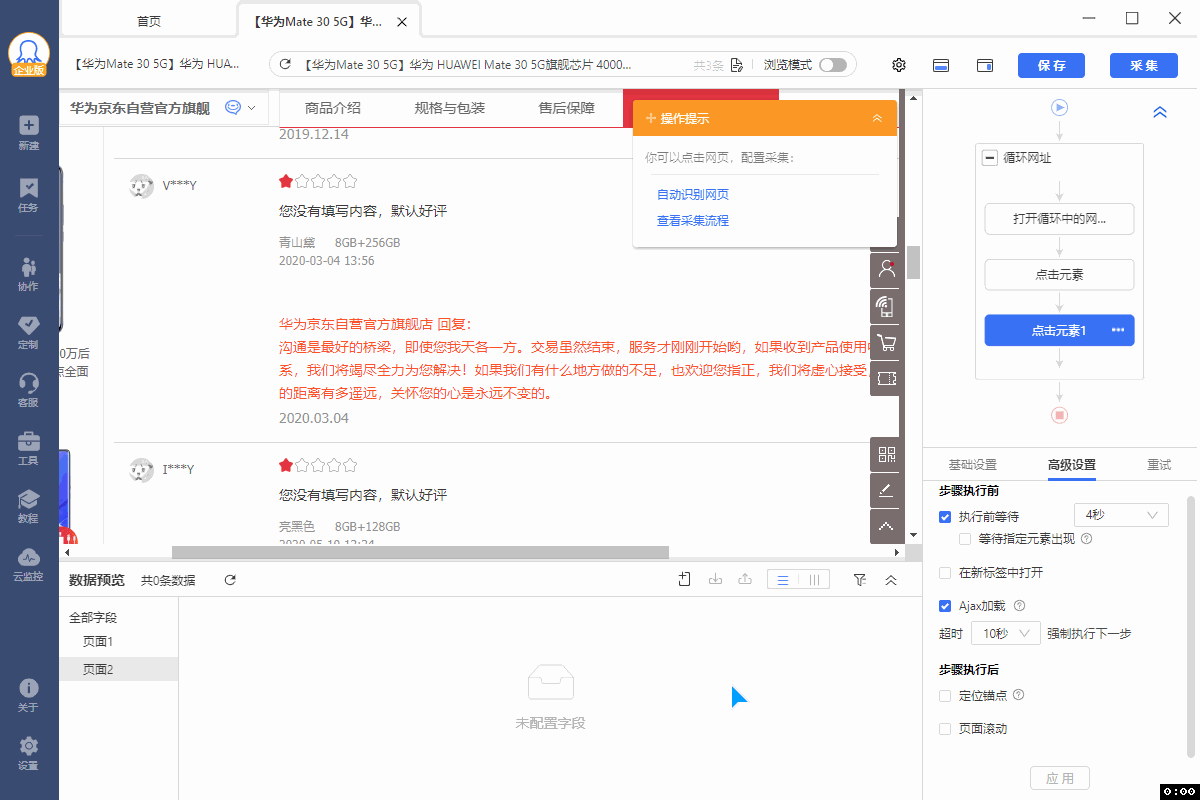The height and width of the screenshot is (800, 1200).
Task: Click the upload-arrow icon in data preview
Action: (x=744, y=579)
